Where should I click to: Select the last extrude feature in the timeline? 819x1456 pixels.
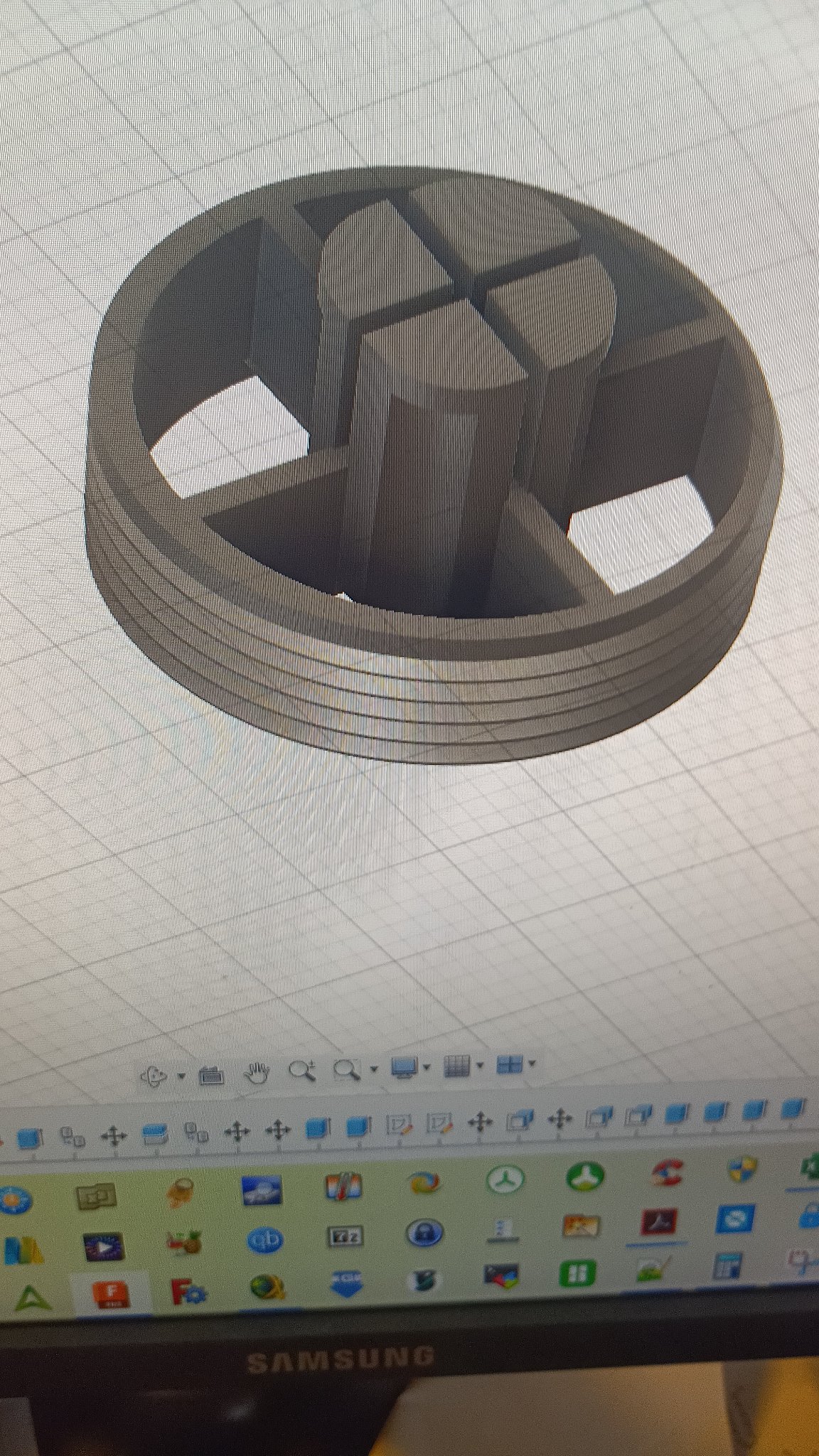tap(793, 1109)
